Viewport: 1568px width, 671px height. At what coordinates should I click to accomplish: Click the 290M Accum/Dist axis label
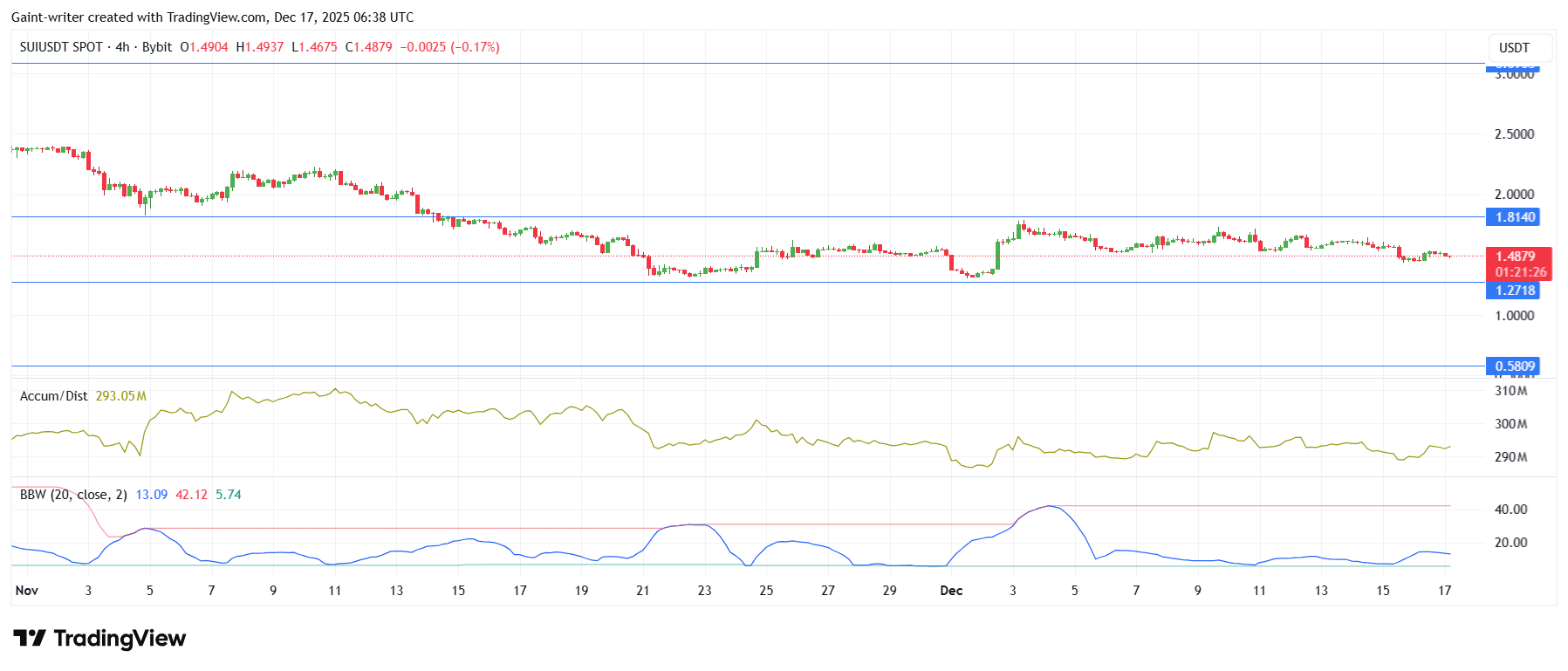(1510, 457)
